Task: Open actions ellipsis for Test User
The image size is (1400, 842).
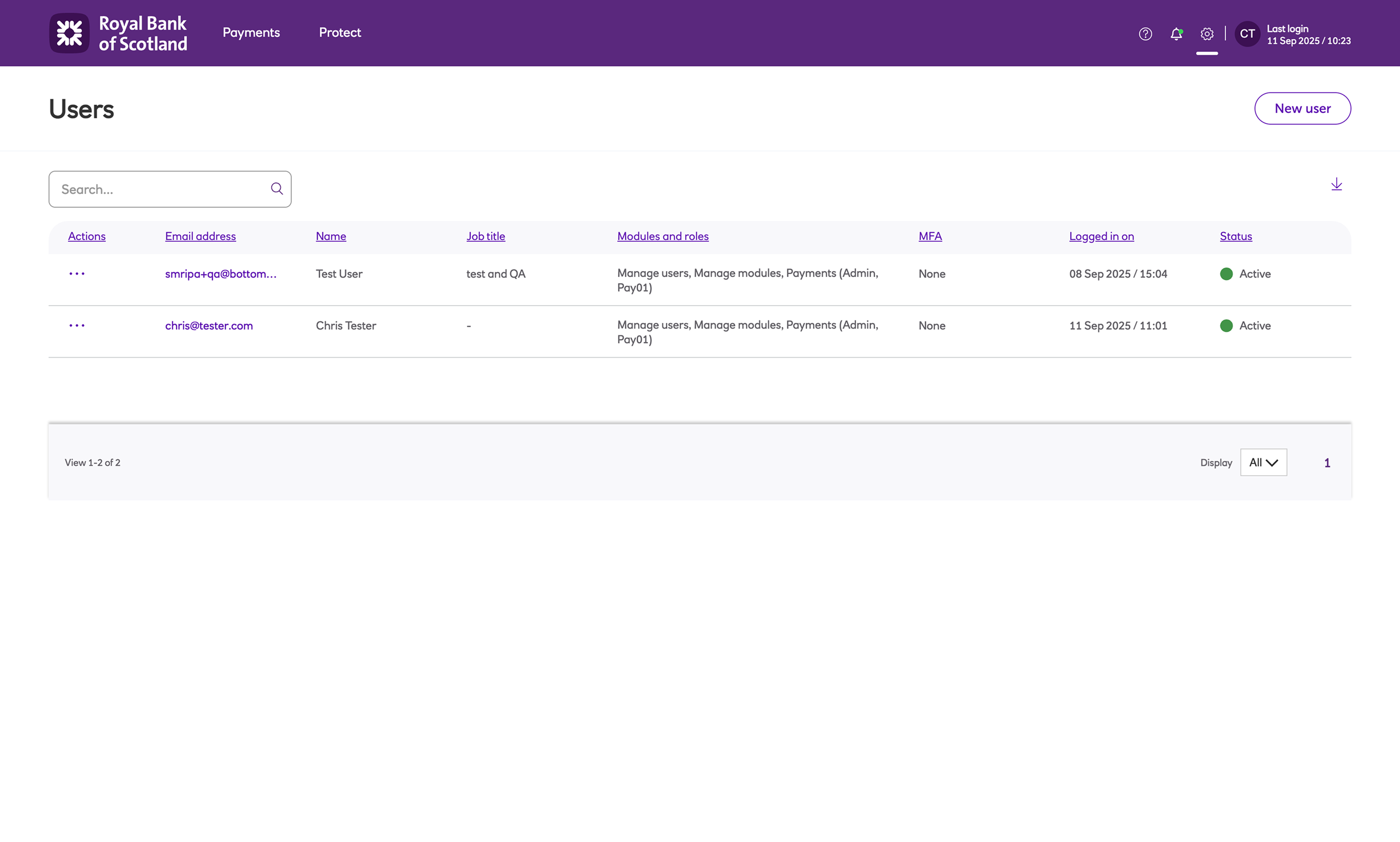Action: pos(77,274)
